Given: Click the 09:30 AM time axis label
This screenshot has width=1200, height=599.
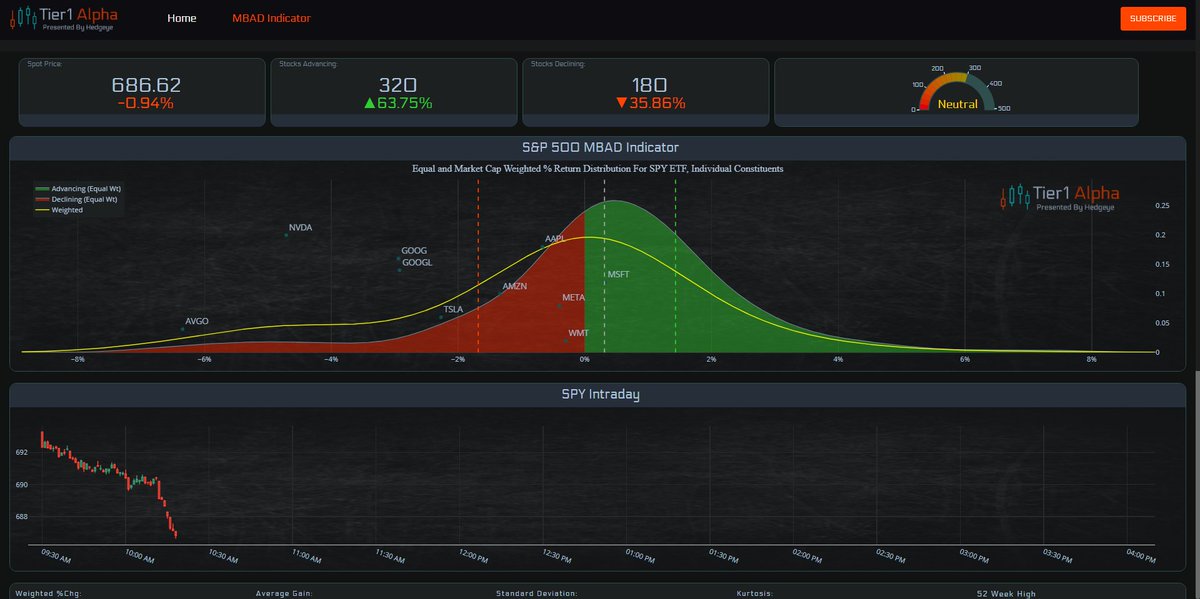Looking at the screenshot, I should pyautogui.click(x=56, y=554).
